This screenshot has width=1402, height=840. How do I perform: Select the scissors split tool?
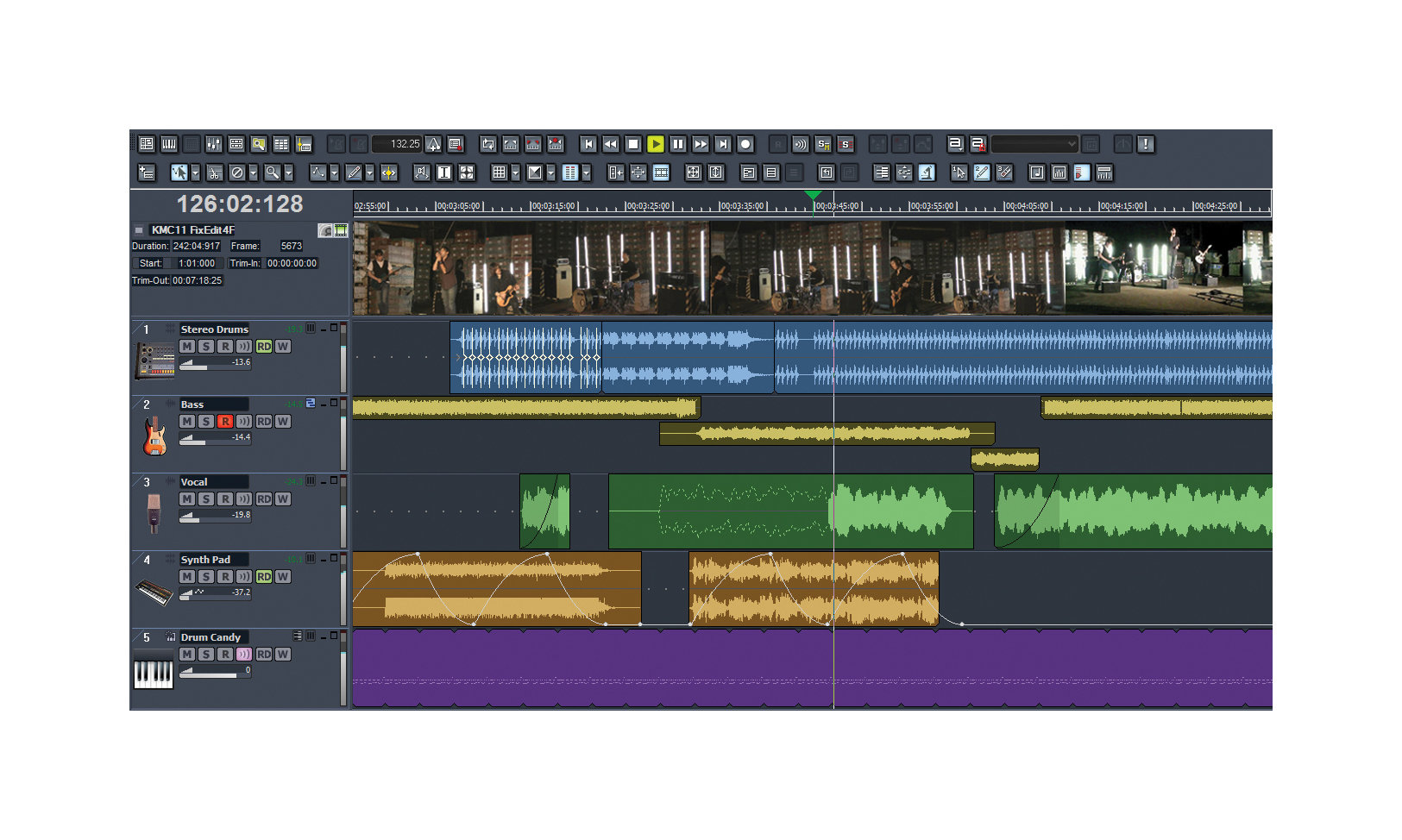(214, 172)
